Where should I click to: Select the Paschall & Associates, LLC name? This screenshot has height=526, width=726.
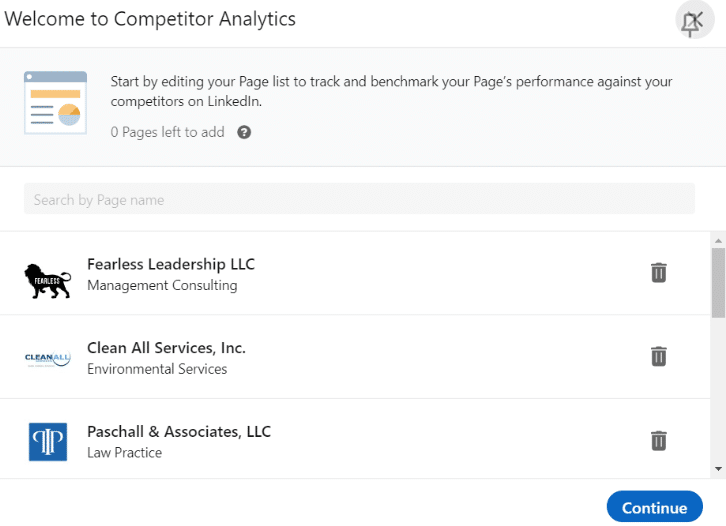pyautogui.click(x=179, y=432)
